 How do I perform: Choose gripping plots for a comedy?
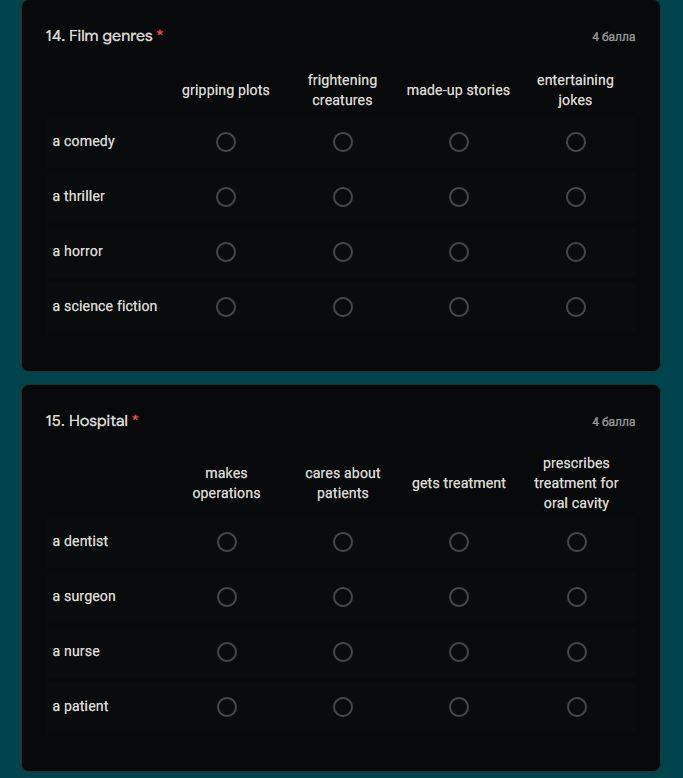pos(226,142)
